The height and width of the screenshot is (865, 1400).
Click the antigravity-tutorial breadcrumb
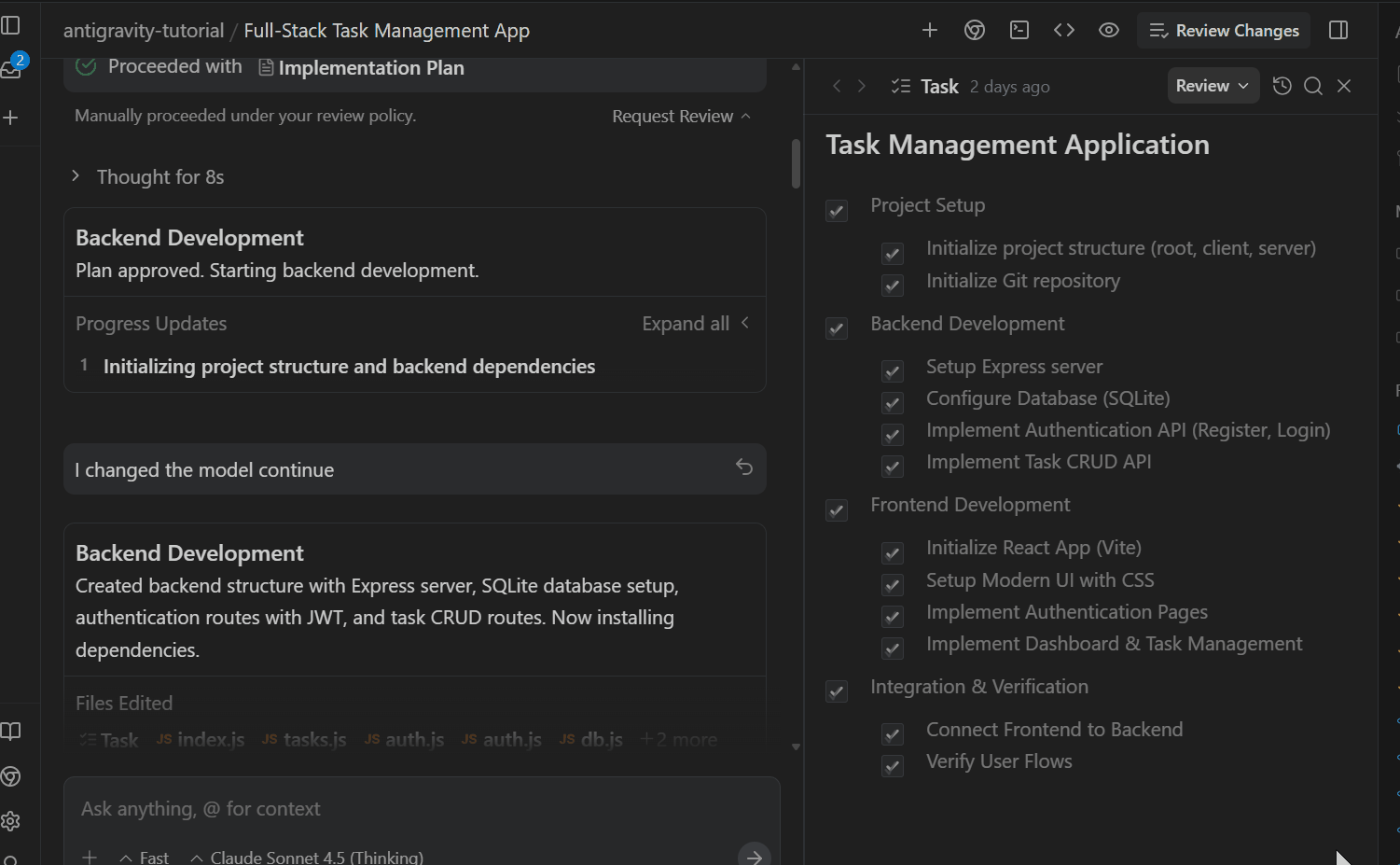(x=144, y=31)
